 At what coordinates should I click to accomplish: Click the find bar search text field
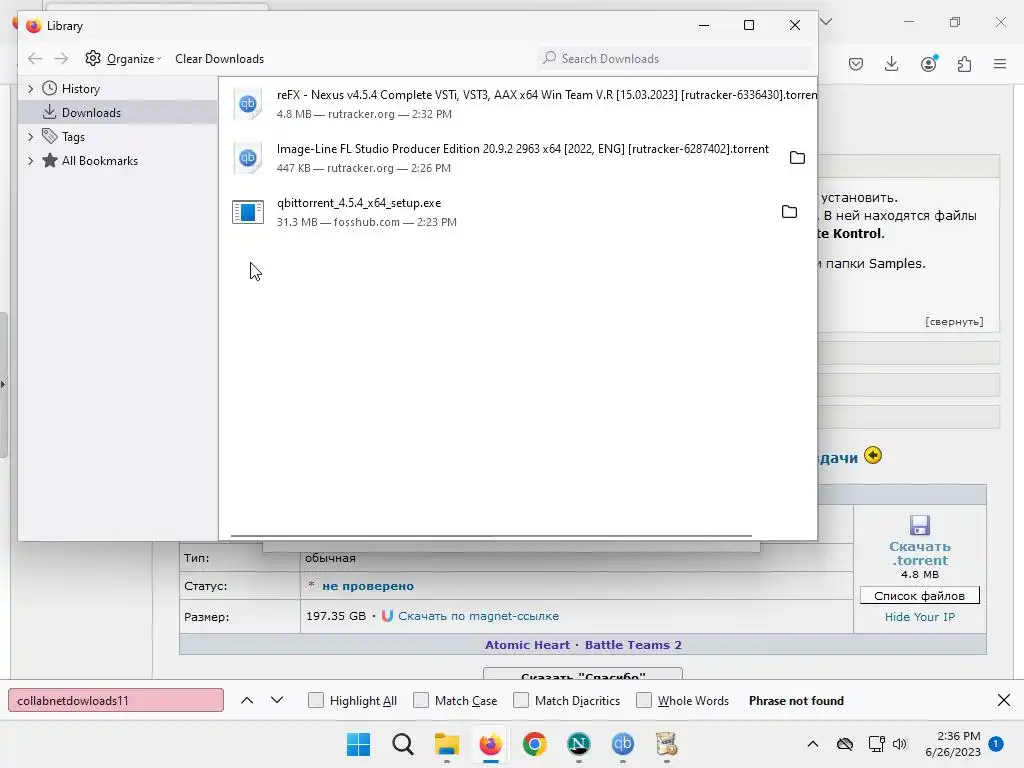pyautogui.click(x=116, y=701)
